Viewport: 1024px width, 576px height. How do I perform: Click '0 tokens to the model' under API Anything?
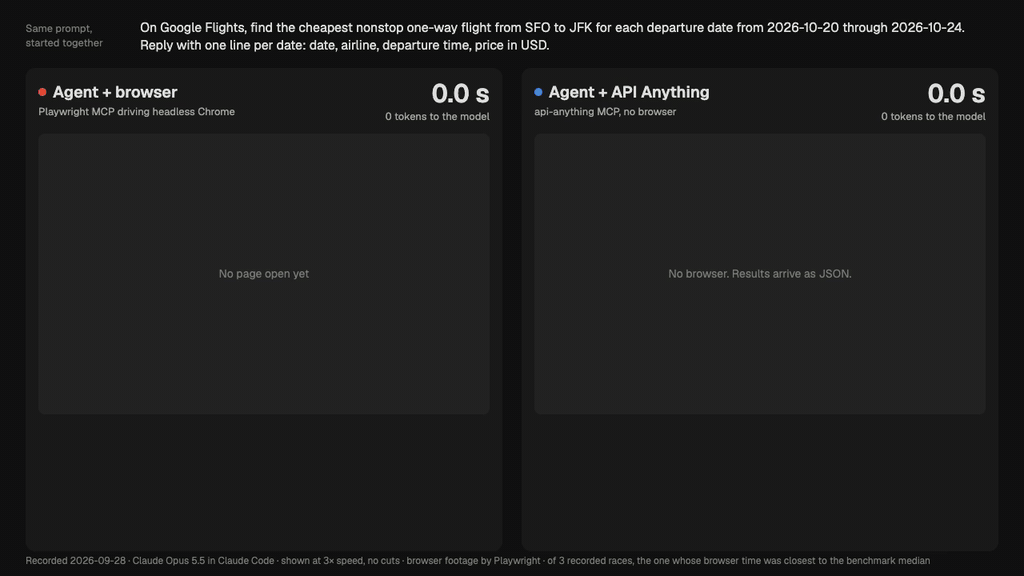(933, 116)
